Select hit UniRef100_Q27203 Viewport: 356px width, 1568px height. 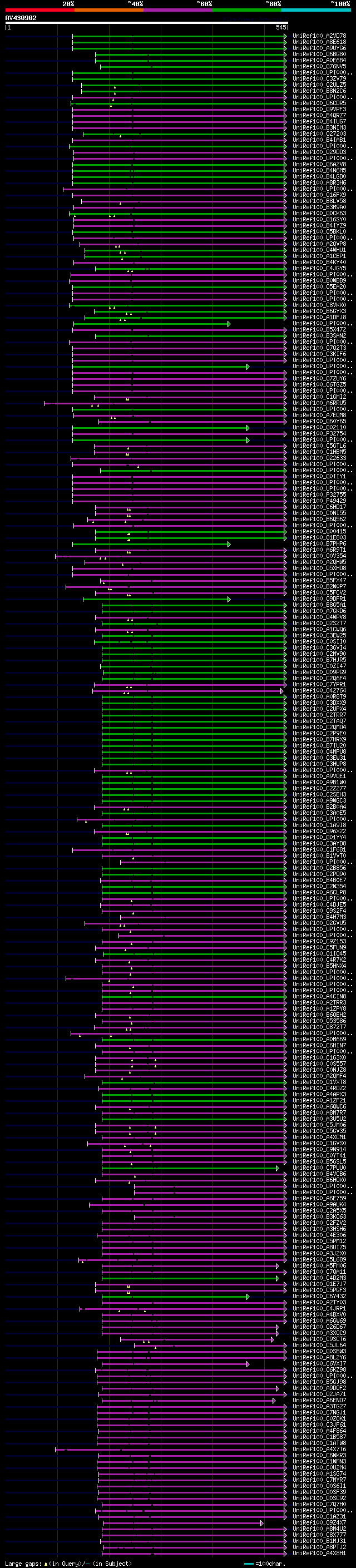[319, 134]
